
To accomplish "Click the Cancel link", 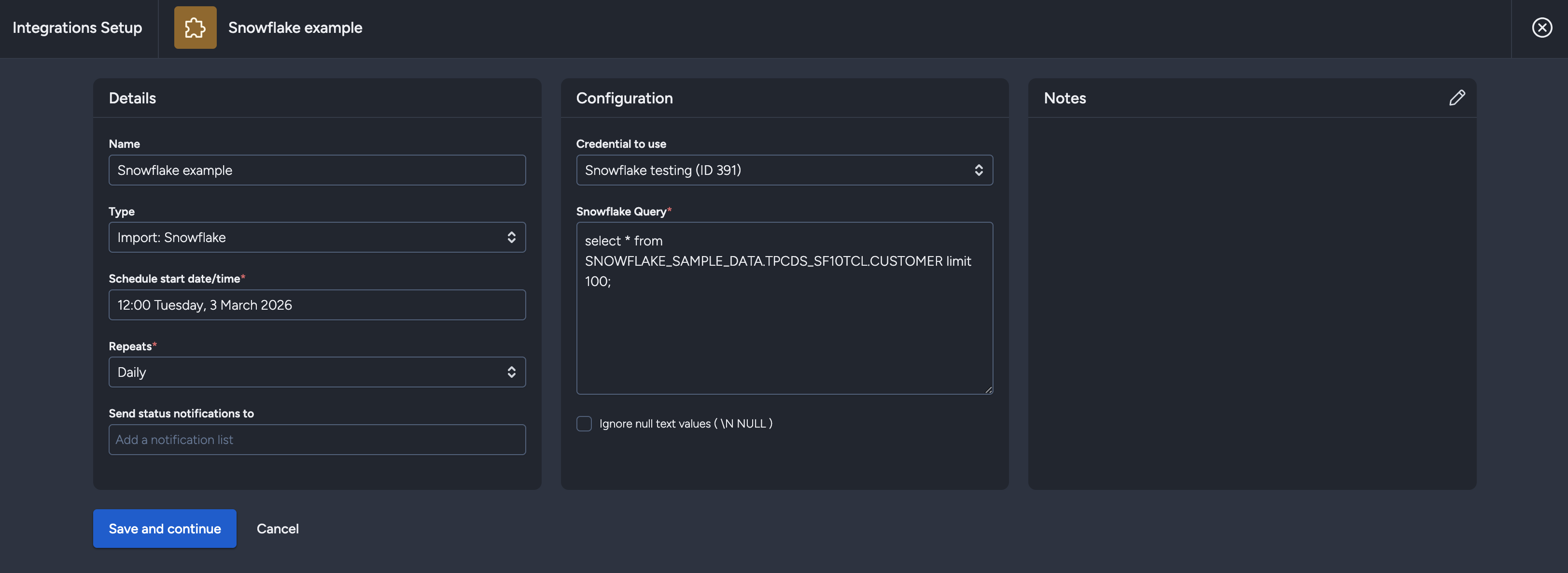I will 278,529.
